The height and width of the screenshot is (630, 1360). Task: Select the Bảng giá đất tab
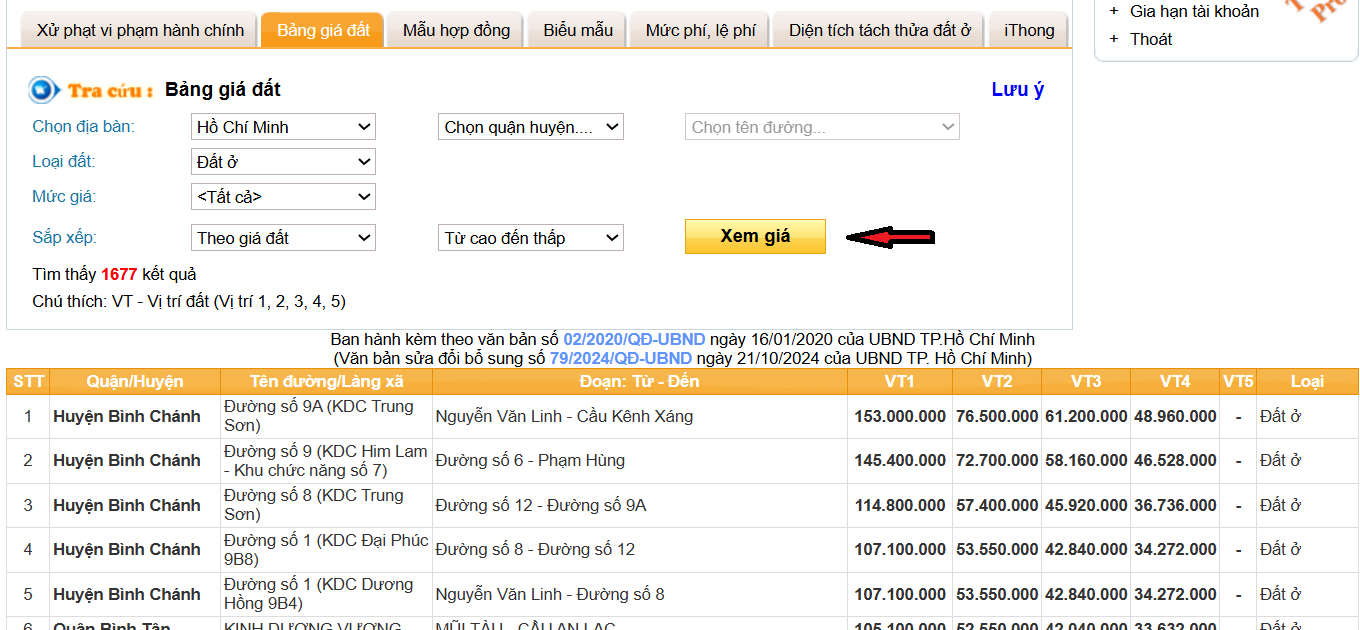point(323,30)
